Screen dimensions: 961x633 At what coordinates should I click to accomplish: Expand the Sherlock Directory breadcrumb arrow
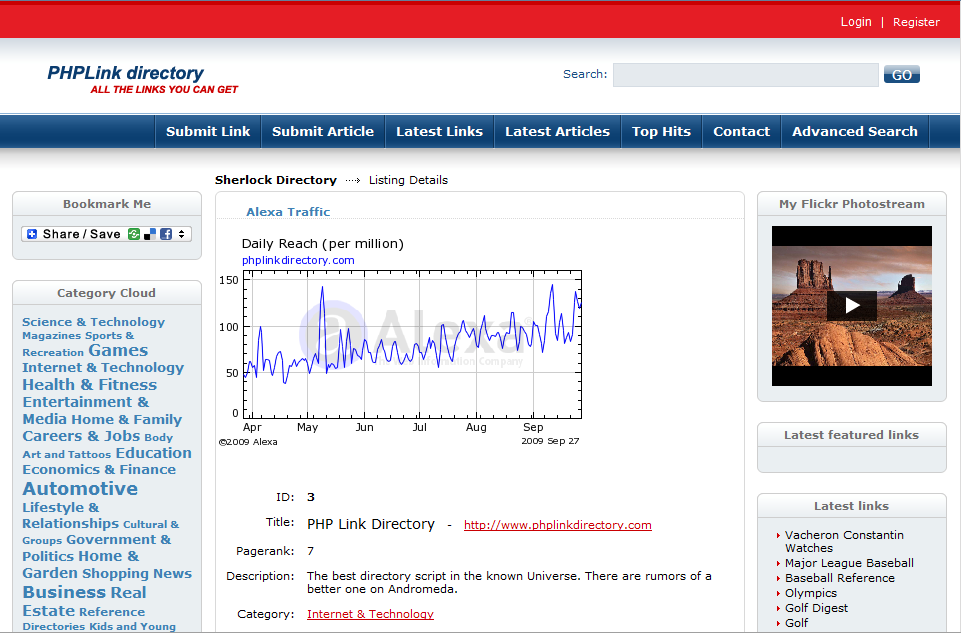click(x=351, y=180)
